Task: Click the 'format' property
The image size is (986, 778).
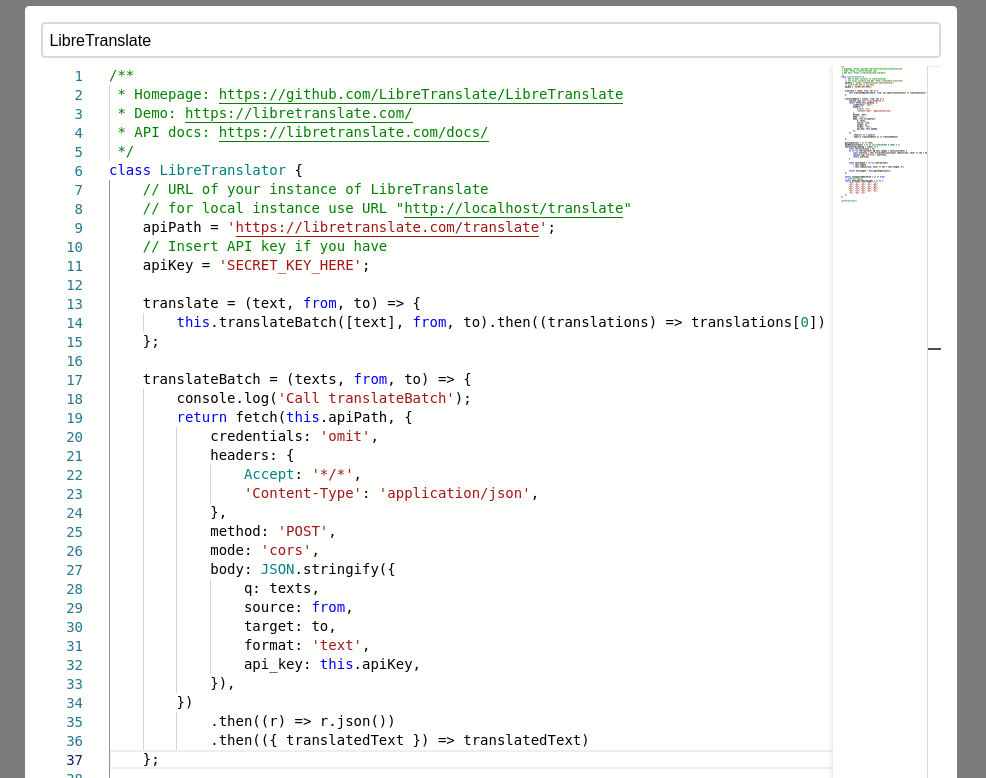Action: (x=269, y=645)
